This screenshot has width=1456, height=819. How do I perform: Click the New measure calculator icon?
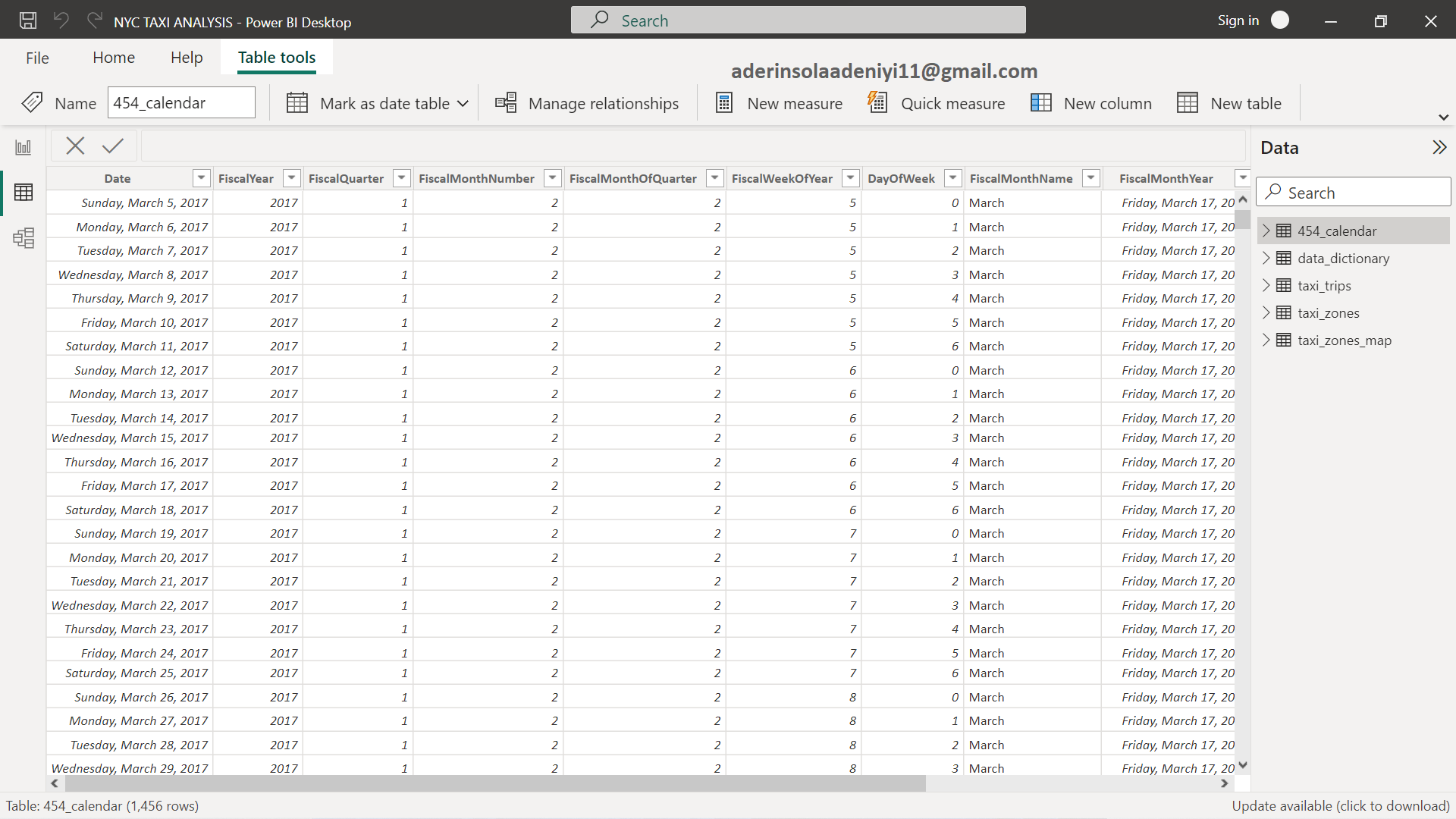coord(724,103)
